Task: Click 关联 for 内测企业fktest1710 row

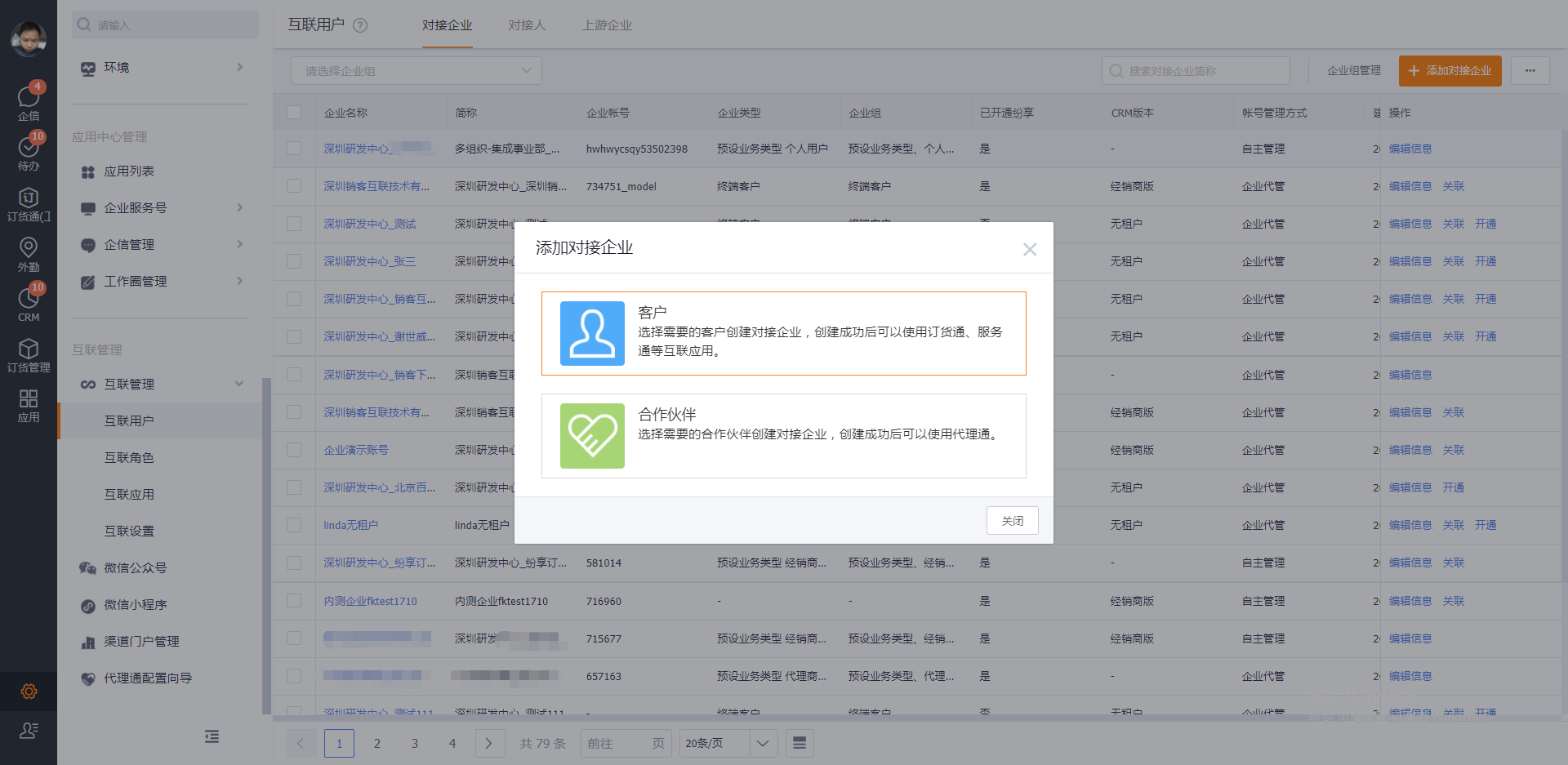Action: [1454, 601]
